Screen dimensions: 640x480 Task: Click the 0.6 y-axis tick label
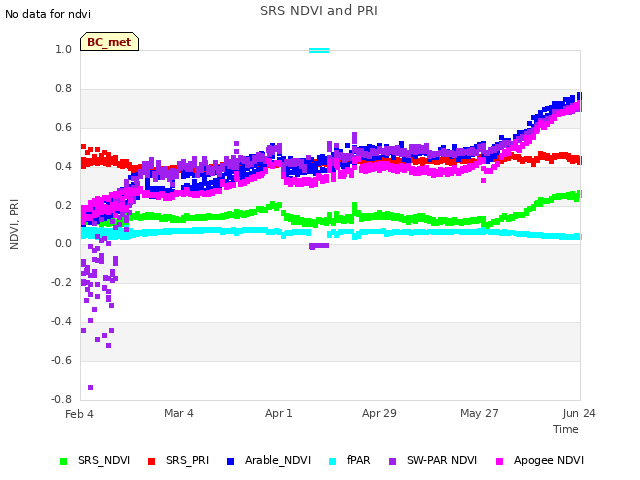tap(63, 127)
